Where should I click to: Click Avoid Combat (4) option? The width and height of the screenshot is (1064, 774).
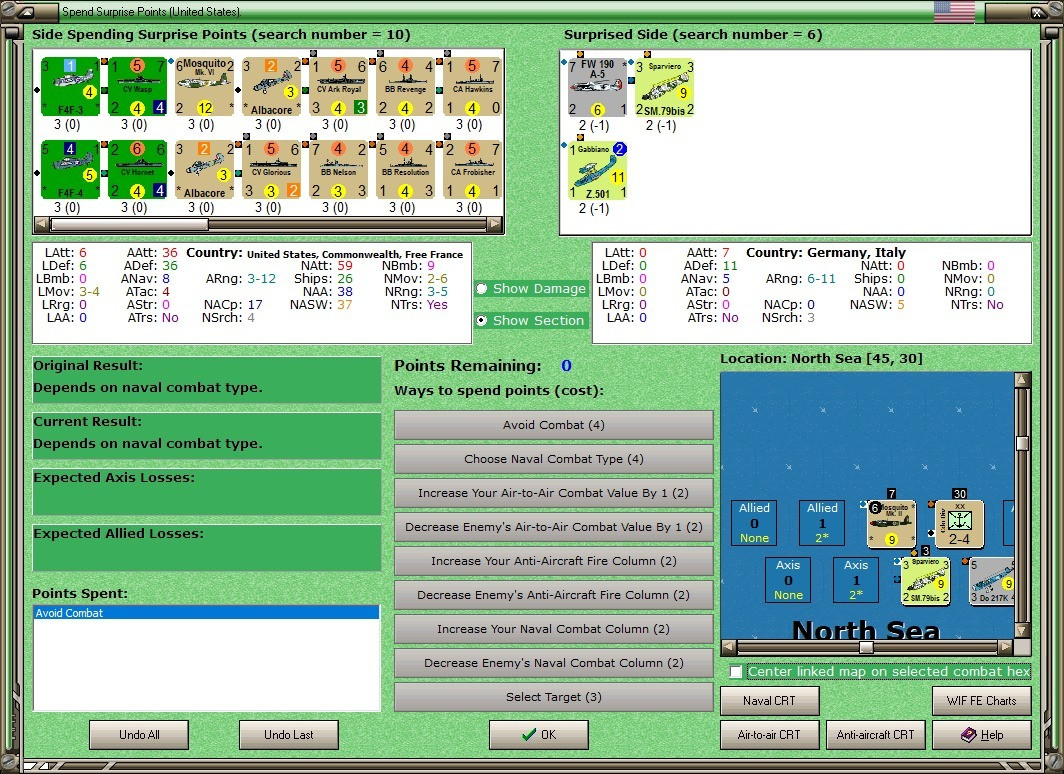(x=554, y=425)
